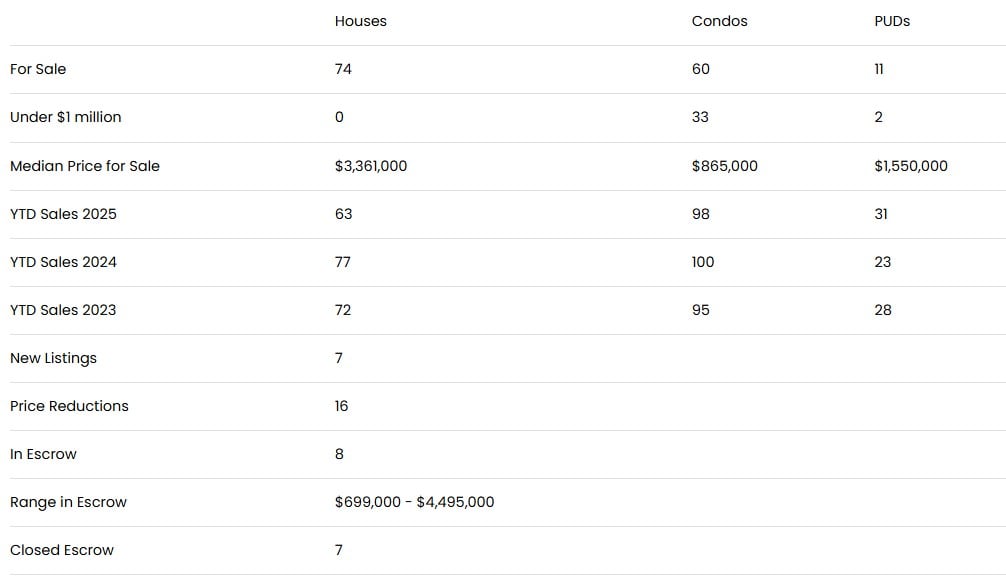Select the For Sale row label
Image resolution: width=1006 pixels, height=587 pixels.
[x=38, y=69]
